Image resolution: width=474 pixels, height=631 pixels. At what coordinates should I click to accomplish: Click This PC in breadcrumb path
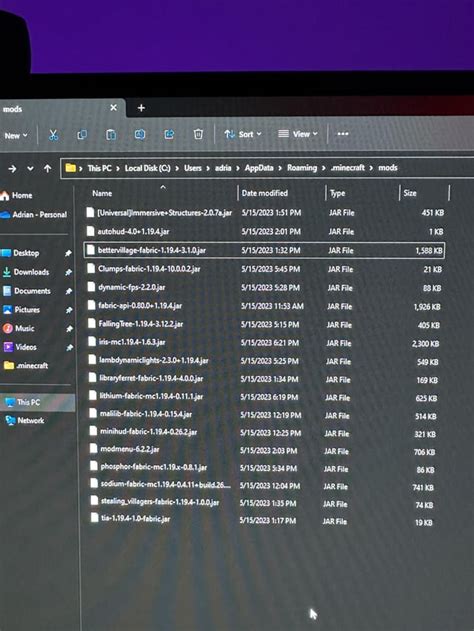coord(99,168)
